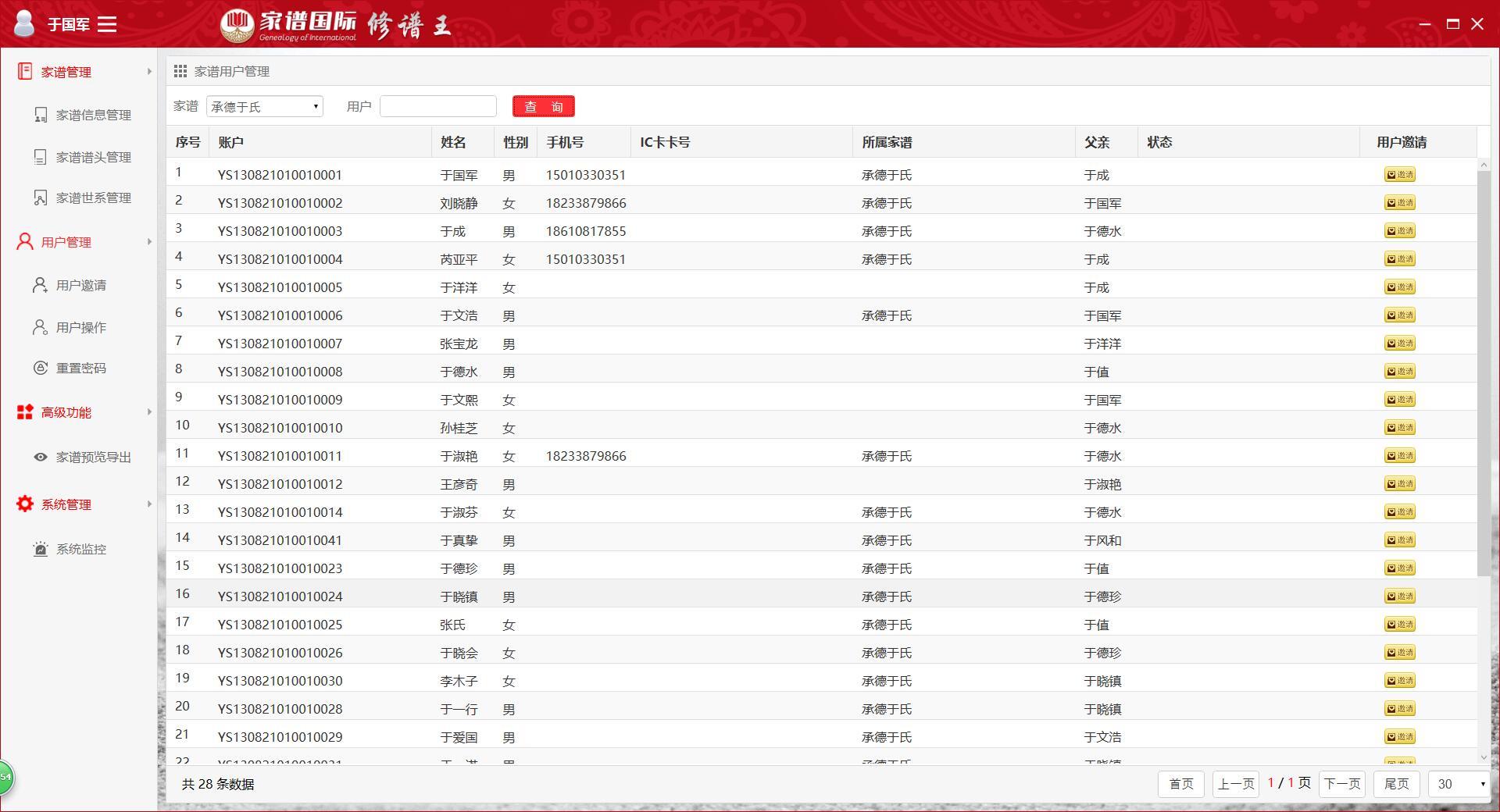The height and width of the screenshot is (812, 1500).
Task: Click the 账户 column header
Action: click(x=320, y=142)
